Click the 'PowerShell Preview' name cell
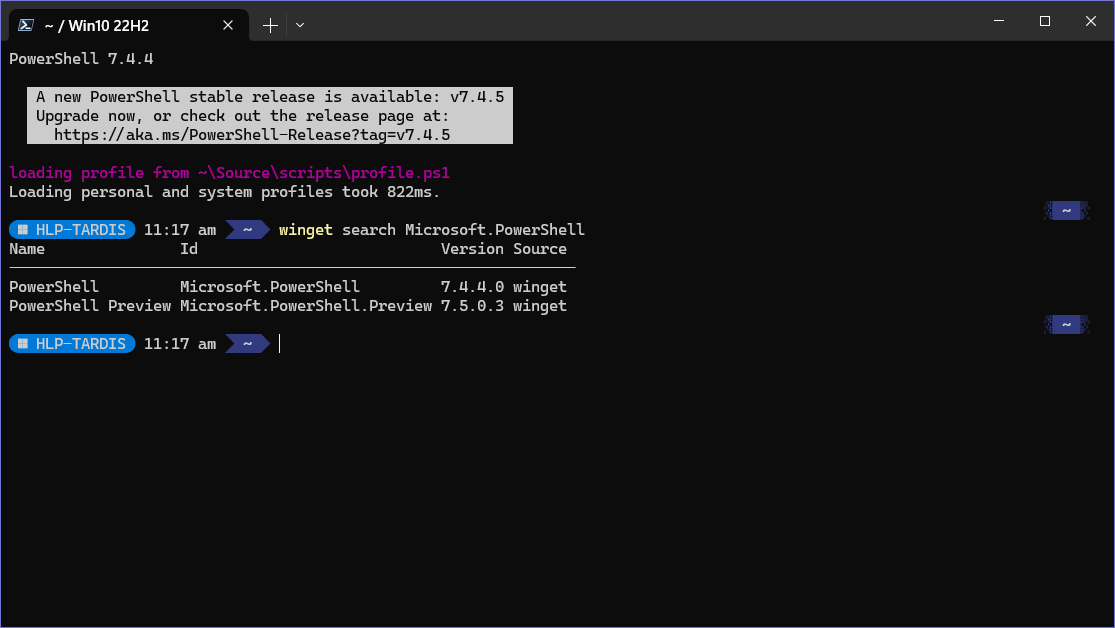Screen dimensions: 1115x628 click(x=90, y=306)
